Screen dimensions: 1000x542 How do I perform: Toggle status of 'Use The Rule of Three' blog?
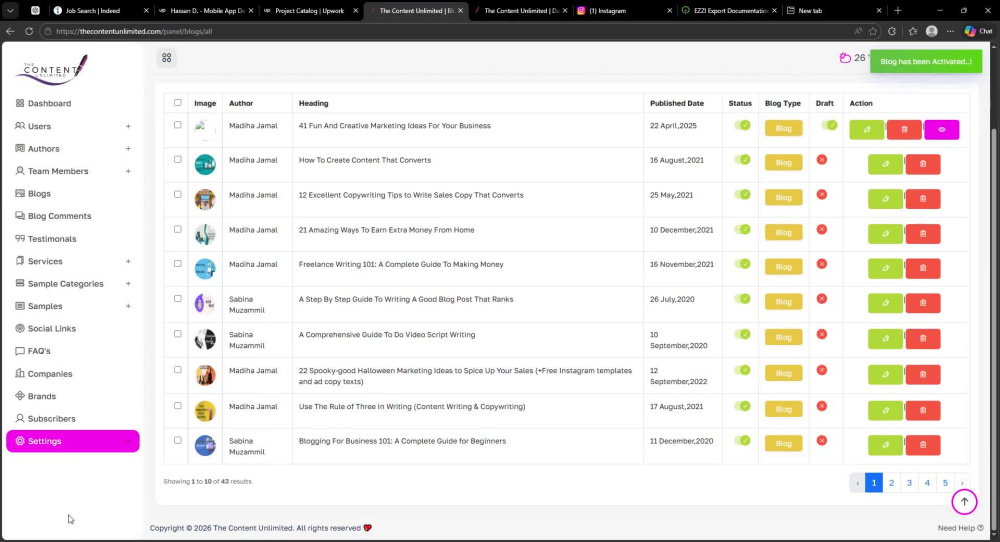tap(742, 406)
